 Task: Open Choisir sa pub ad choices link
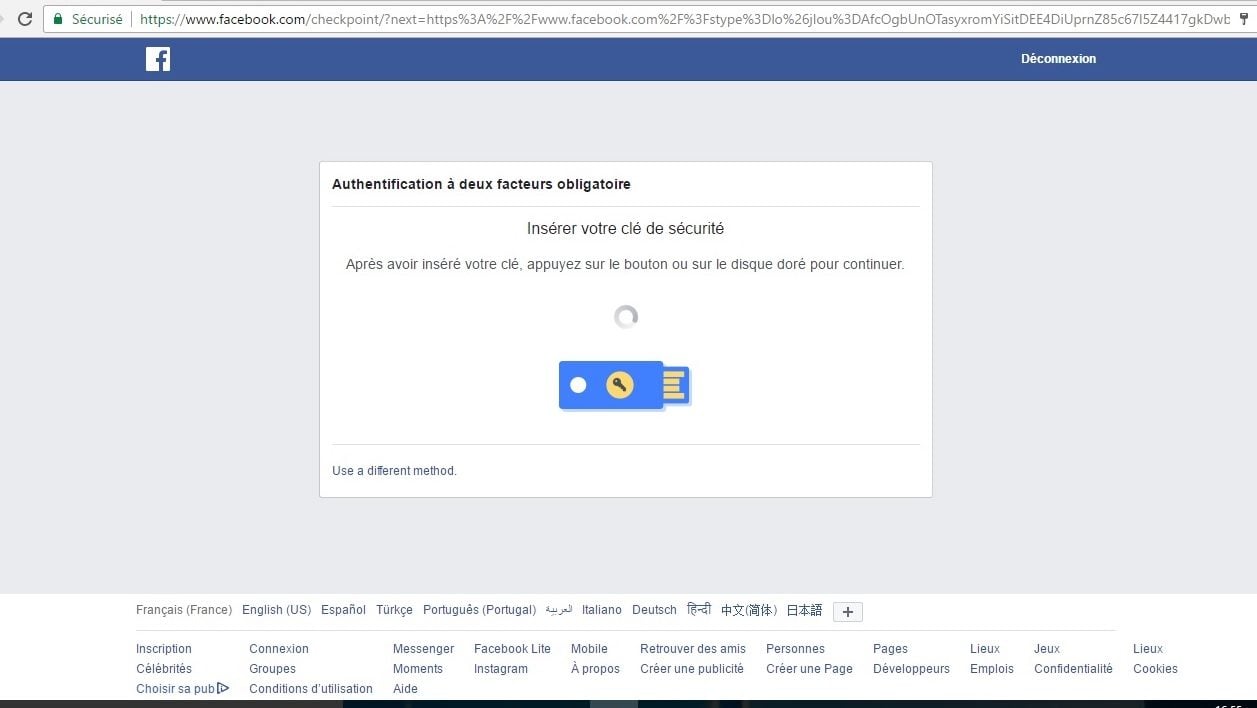pos(183,689)
